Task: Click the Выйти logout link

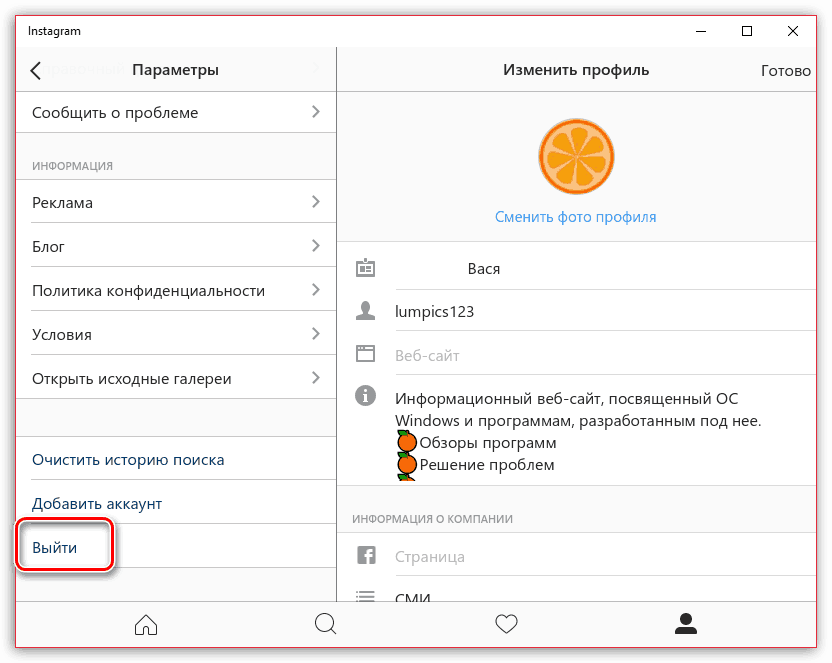Action: (55, 547)
